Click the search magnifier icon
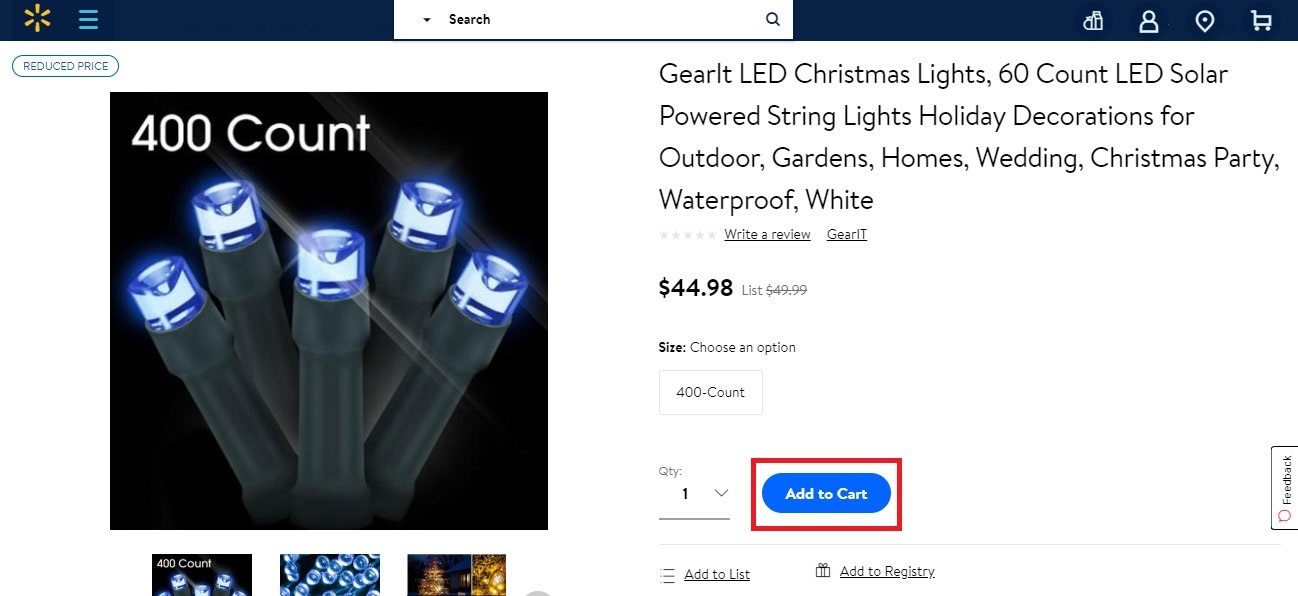The image size is (1298, 596). click(x=772, y=19)
